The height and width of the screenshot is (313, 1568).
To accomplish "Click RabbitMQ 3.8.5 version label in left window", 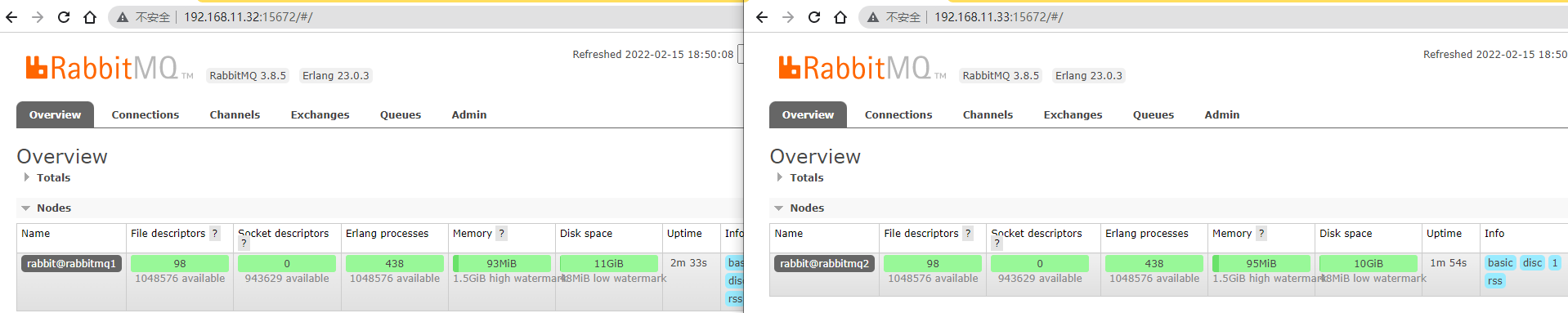I will (248, 75).
